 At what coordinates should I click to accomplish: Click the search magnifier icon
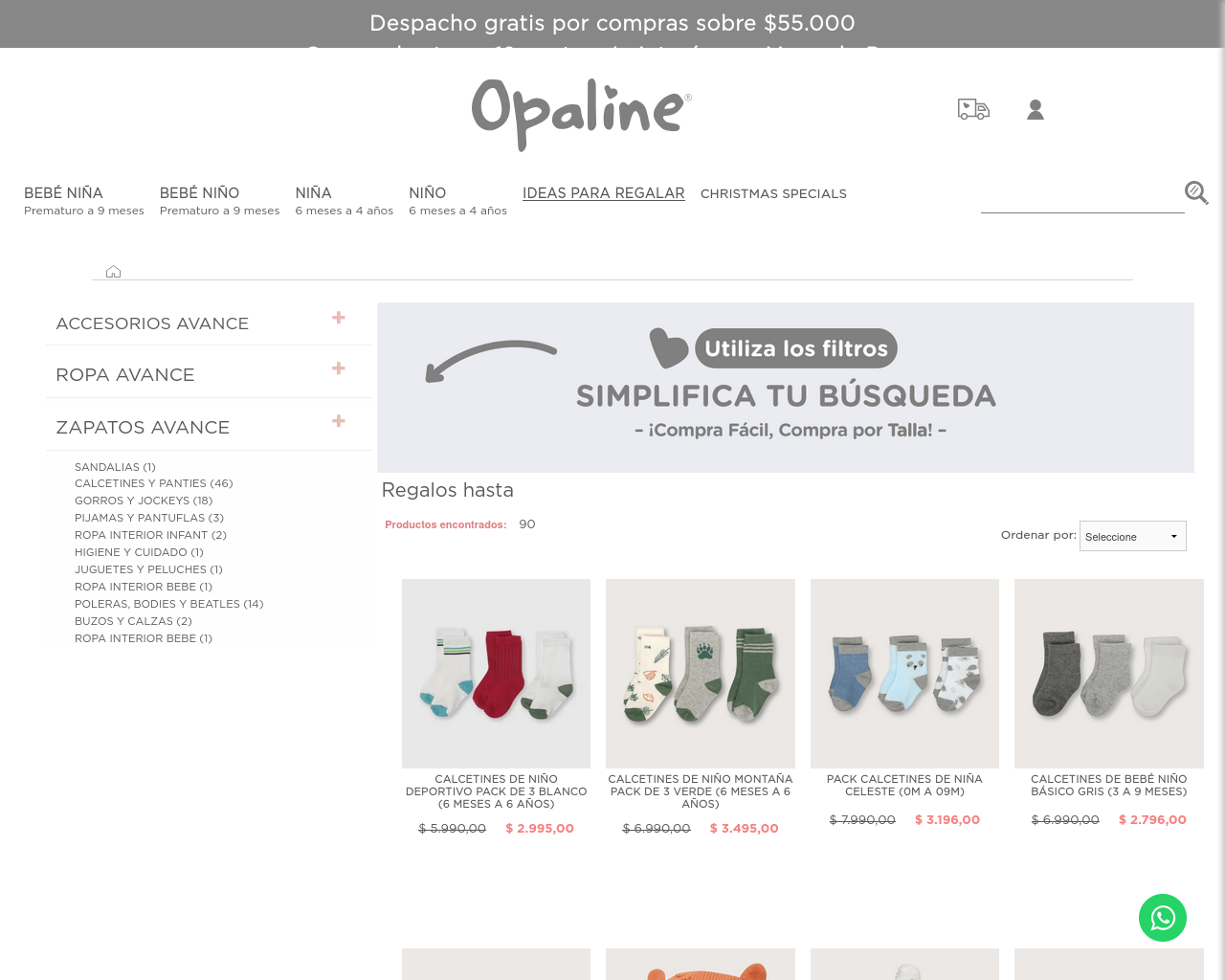tap(1196, 192)
